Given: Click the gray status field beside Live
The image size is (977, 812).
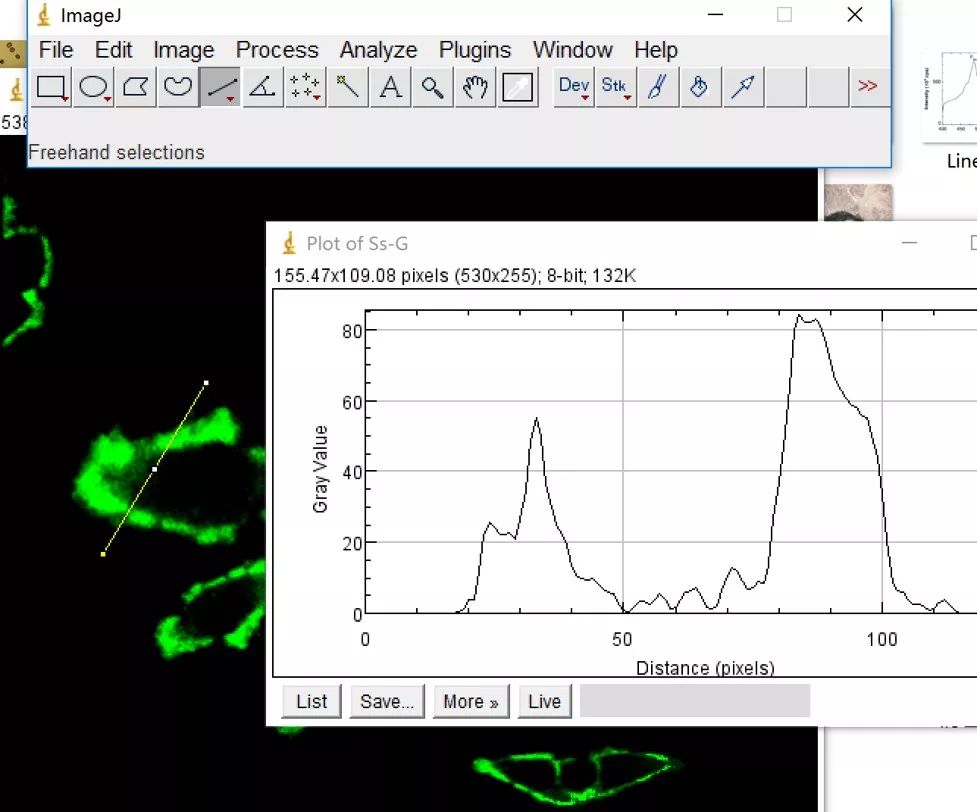Looking at the screenshot, I should [x=695, y=700].
